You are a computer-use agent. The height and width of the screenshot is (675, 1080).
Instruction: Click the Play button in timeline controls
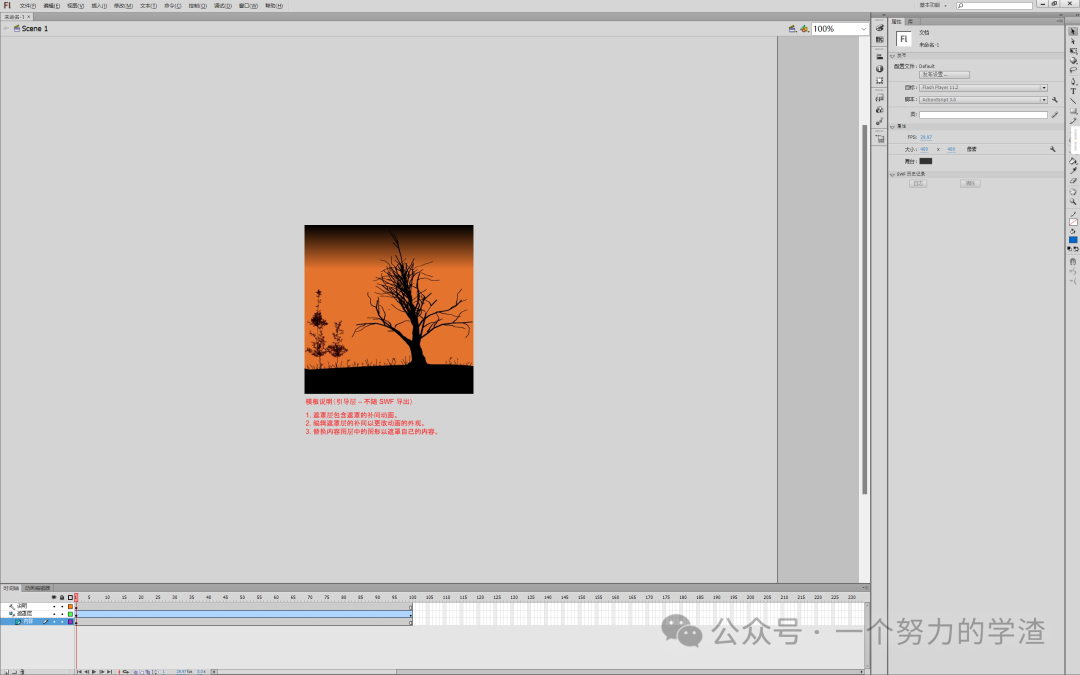[94, 671]
